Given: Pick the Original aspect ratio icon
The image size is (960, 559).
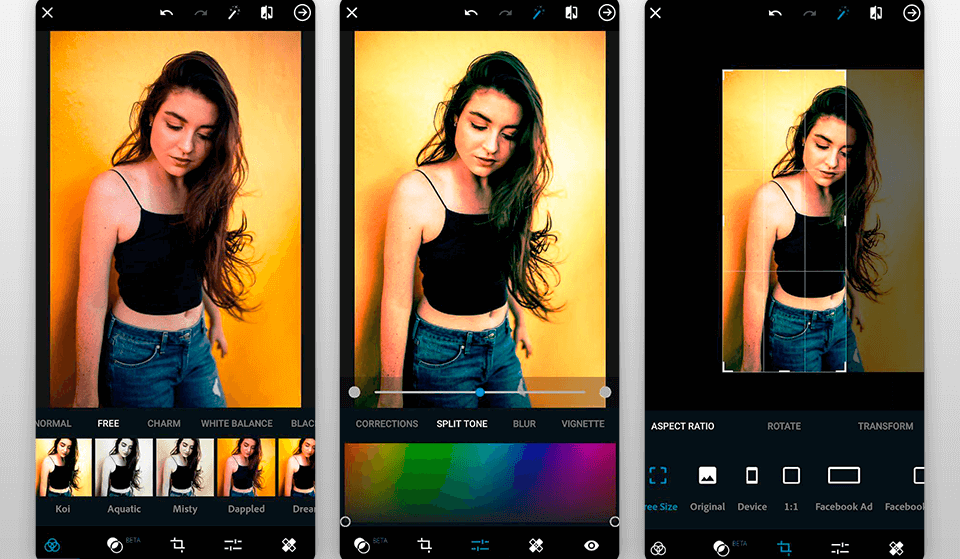Looking at the screenshot, I should click(707, 476).
